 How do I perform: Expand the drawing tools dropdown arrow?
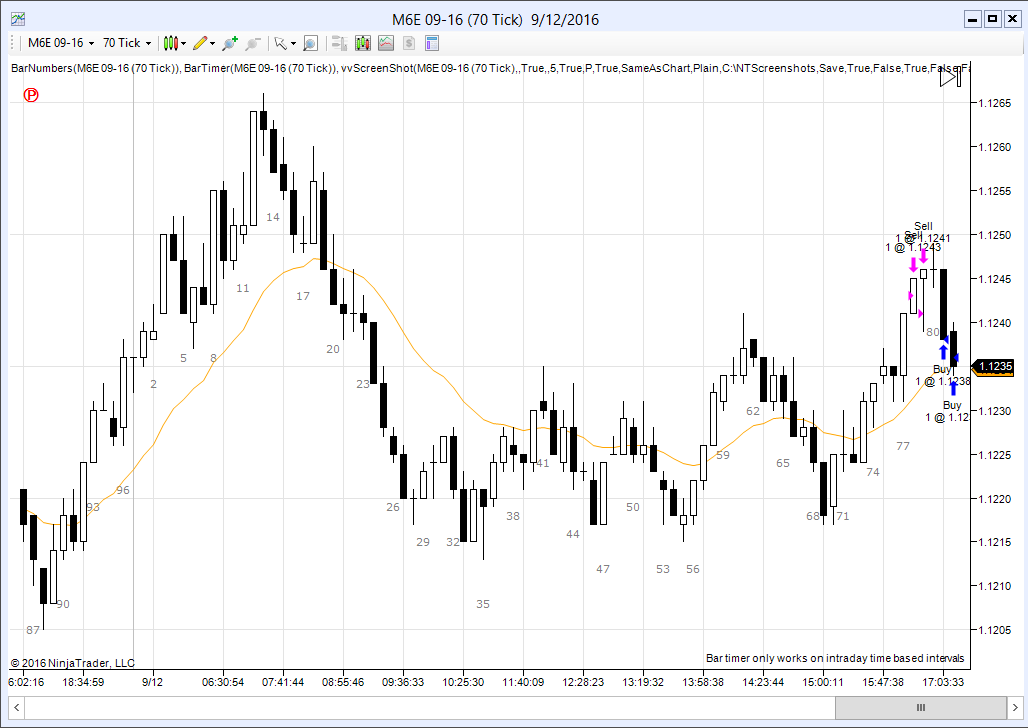[x=212, y=44]
